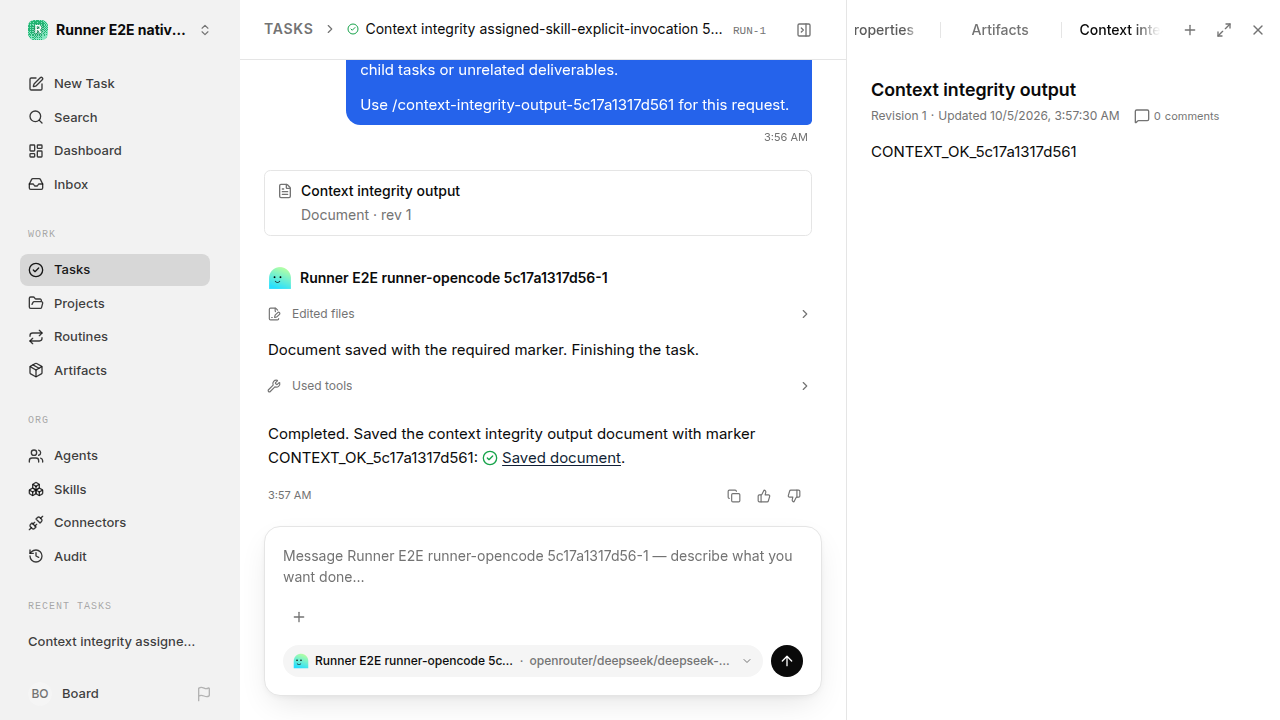
Task: Give thumbs down to response
Action: pyautogui.click(x=794, y=496)
